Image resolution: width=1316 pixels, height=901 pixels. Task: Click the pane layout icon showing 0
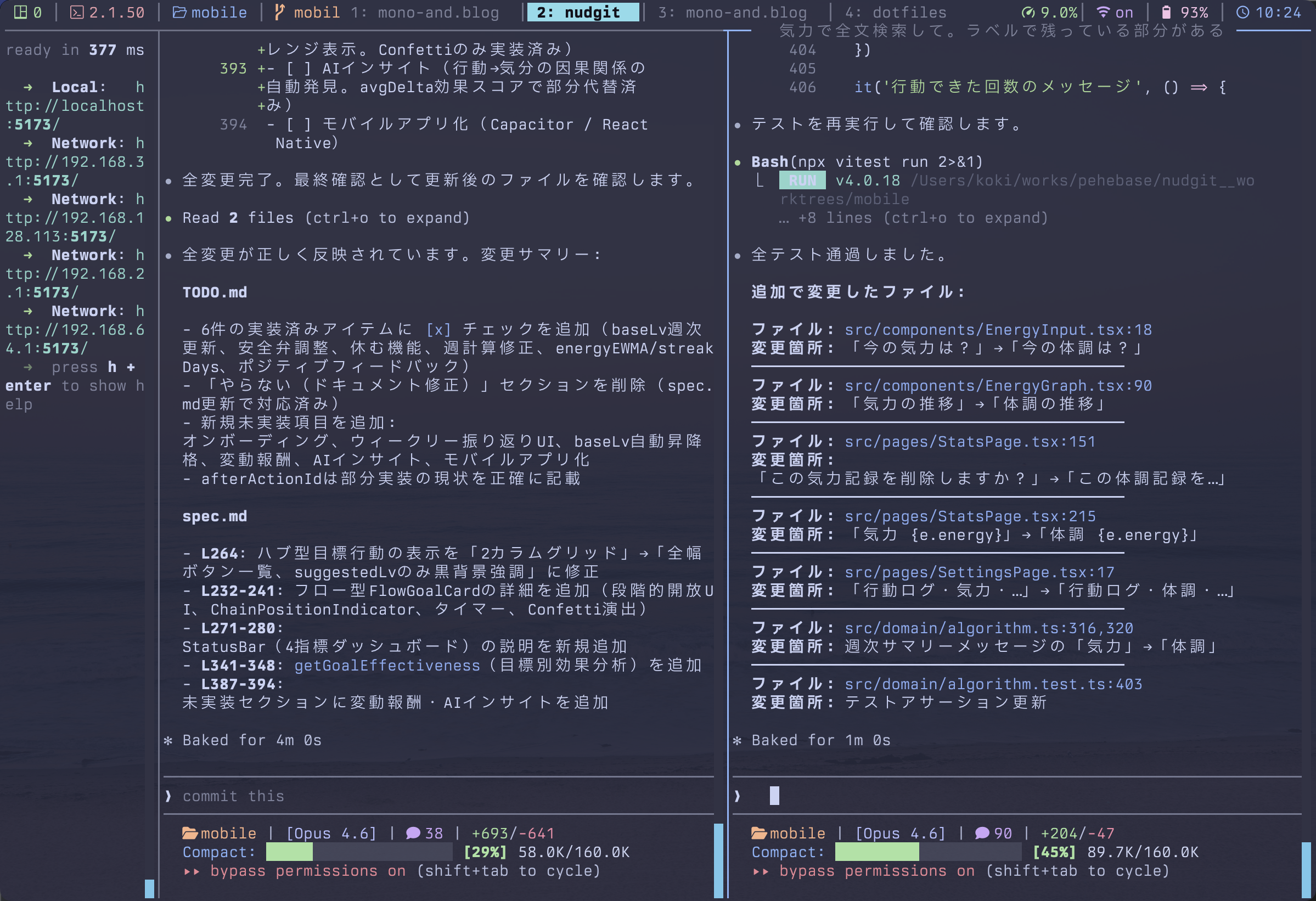[x=21, y=12]
